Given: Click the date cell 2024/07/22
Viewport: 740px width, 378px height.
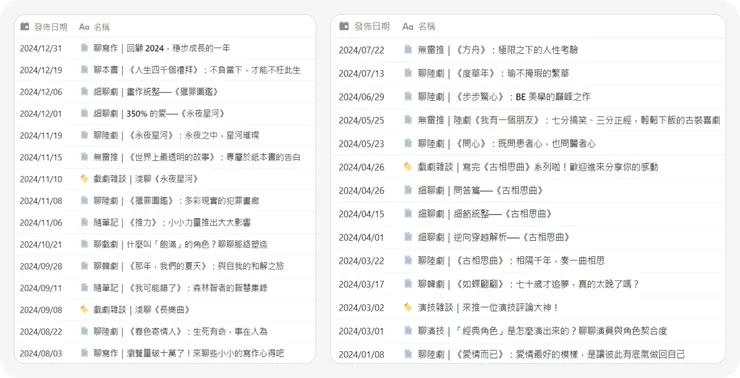Looking at the screenshot, I should coord(362,50).
